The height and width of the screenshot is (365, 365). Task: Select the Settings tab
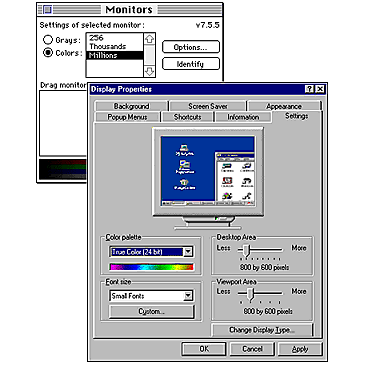[x=296, y=116]
